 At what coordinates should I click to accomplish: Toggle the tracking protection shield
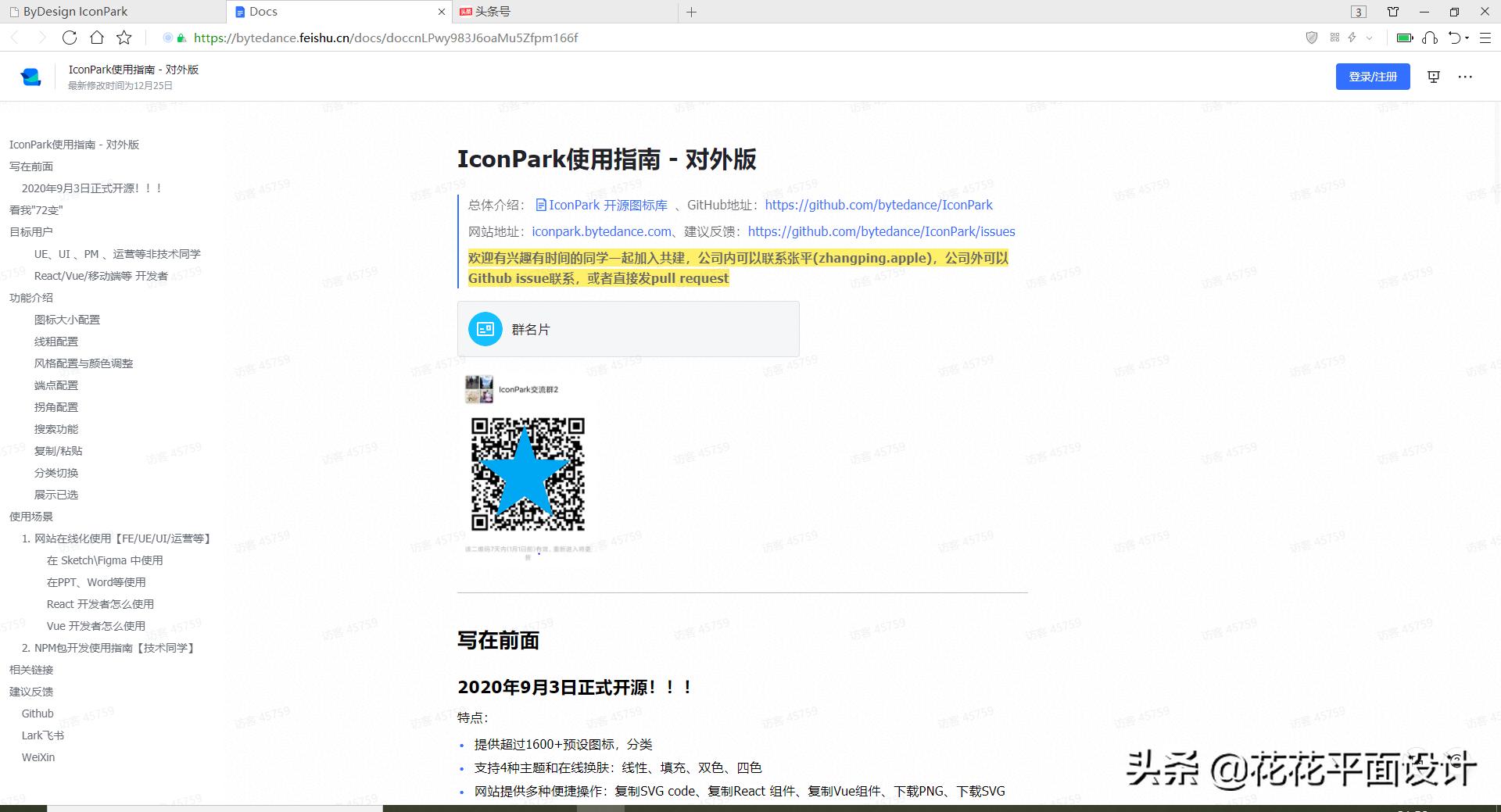click(1312, 38)
